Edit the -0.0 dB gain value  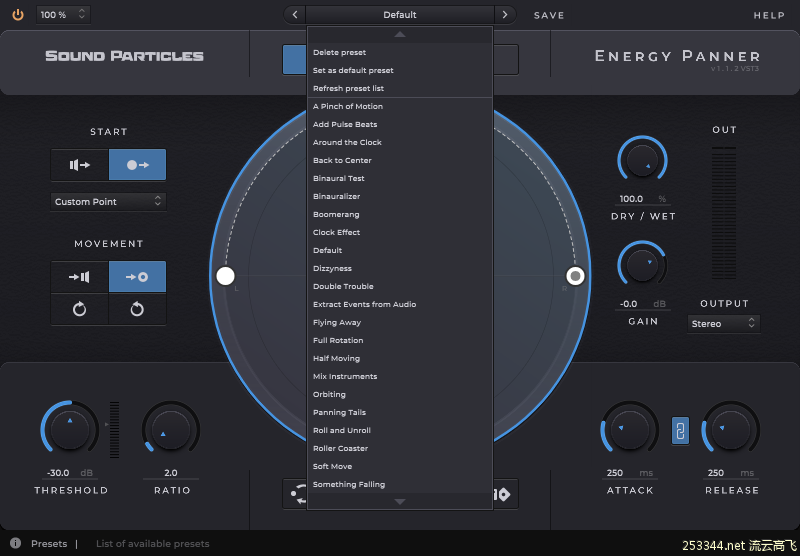642,304
